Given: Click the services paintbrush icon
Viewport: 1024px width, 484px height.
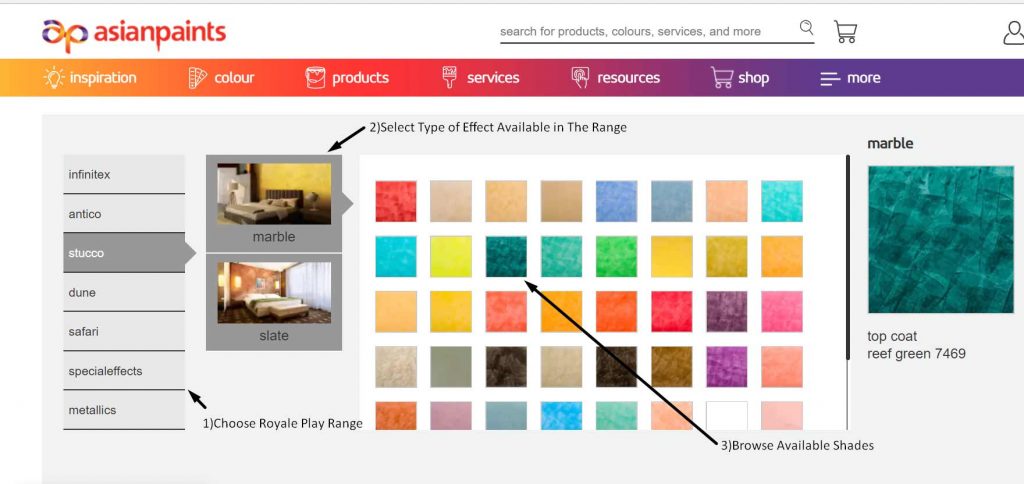Looking at the screenshot, I should (449, 78).
